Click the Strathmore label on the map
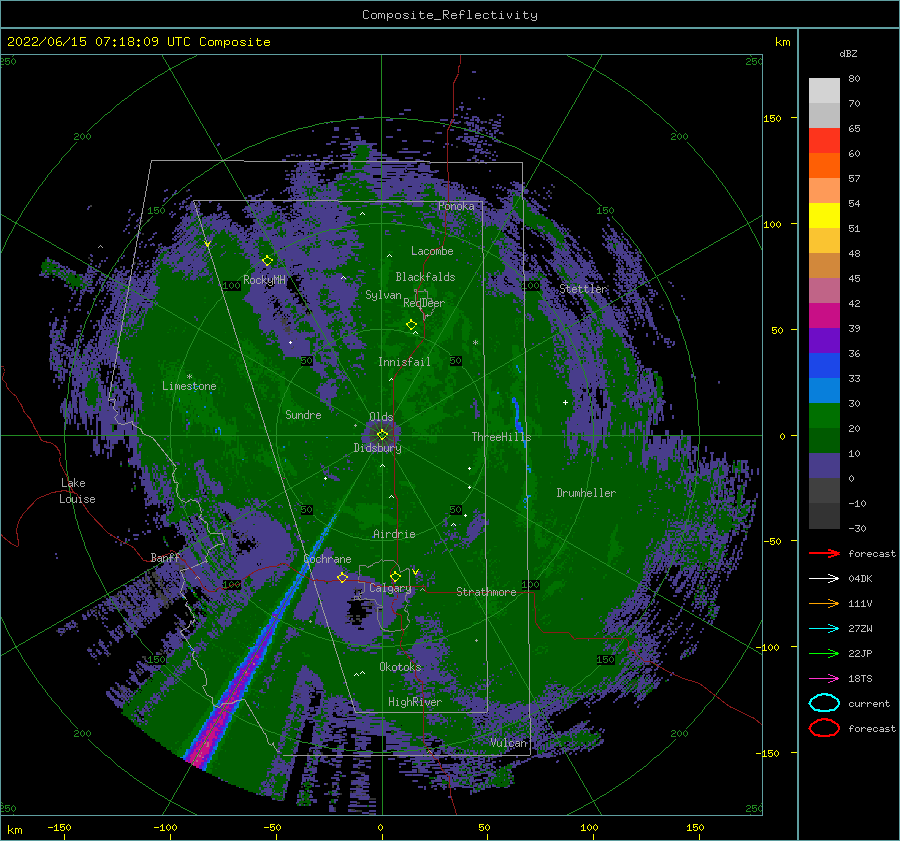The height and width of the screenshot is (841, 900). 486,592
